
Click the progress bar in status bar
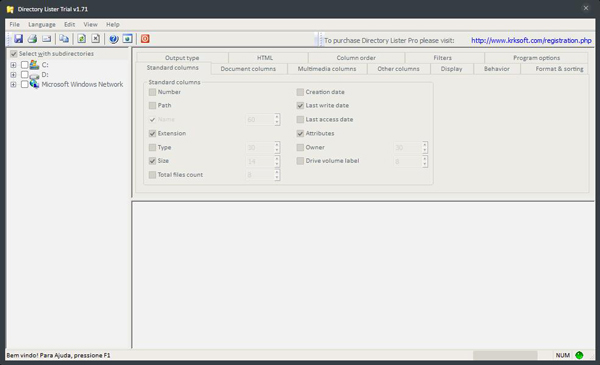click(505, 355)
